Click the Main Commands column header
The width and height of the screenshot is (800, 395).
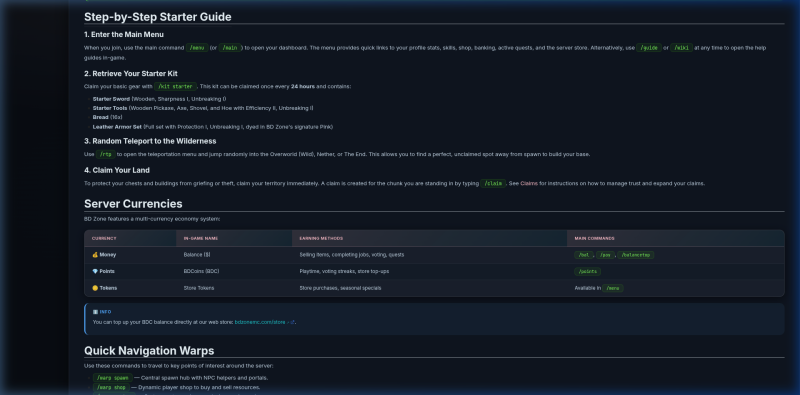(x=594, y=238)
